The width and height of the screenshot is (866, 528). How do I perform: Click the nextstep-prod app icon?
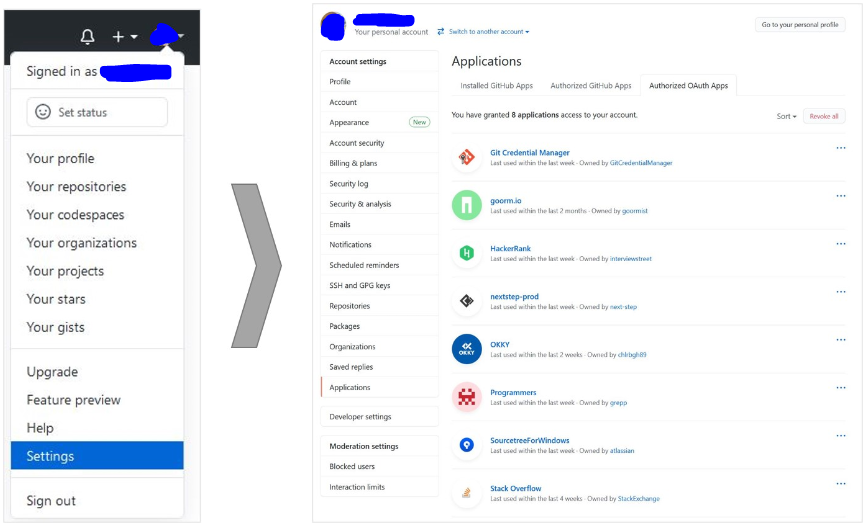pos(467,301)
